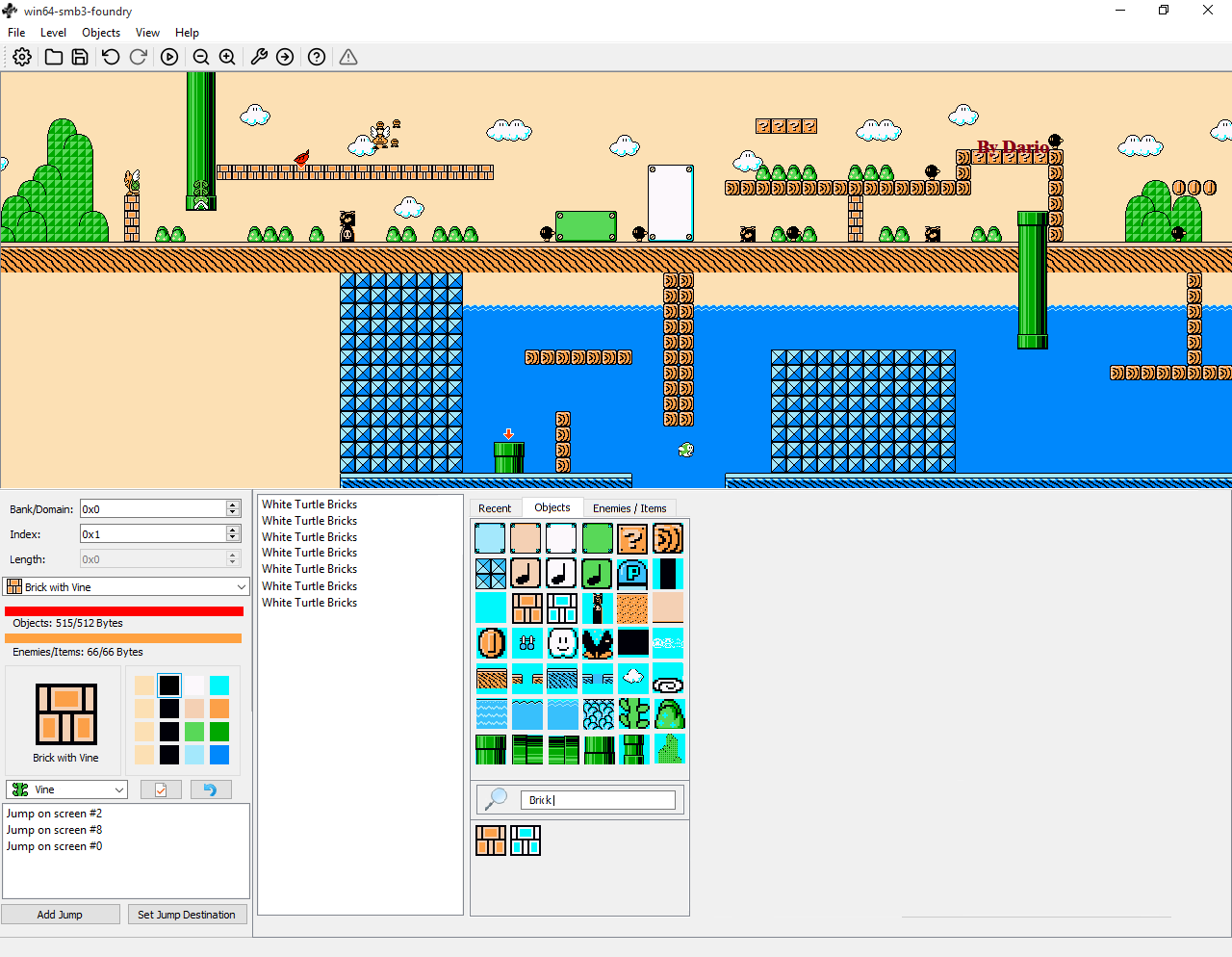This screenshot has height=957, width=1232.
Task: Click the document checkmark button
Action: [161, 789]
